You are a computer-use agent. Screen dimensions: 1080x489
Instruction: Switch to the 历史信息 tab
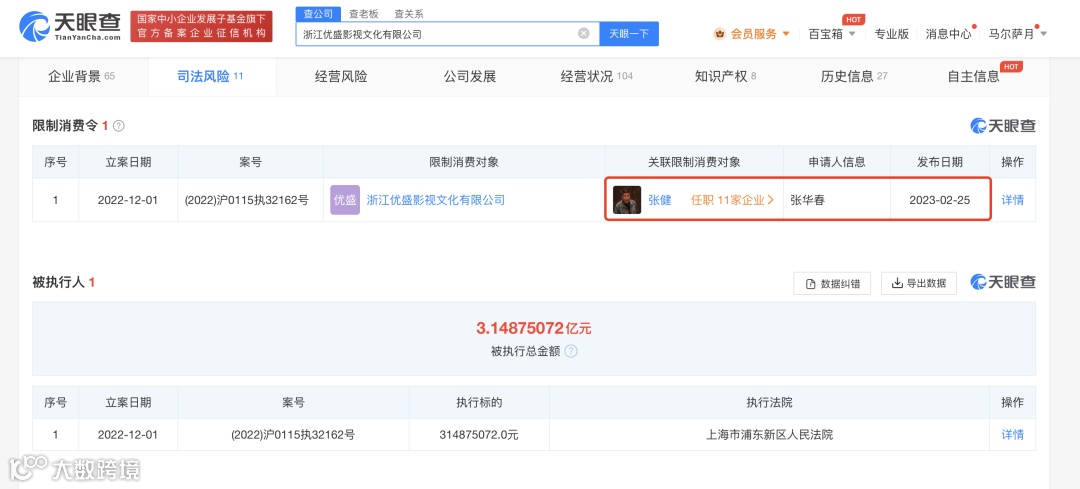(854, 76)
